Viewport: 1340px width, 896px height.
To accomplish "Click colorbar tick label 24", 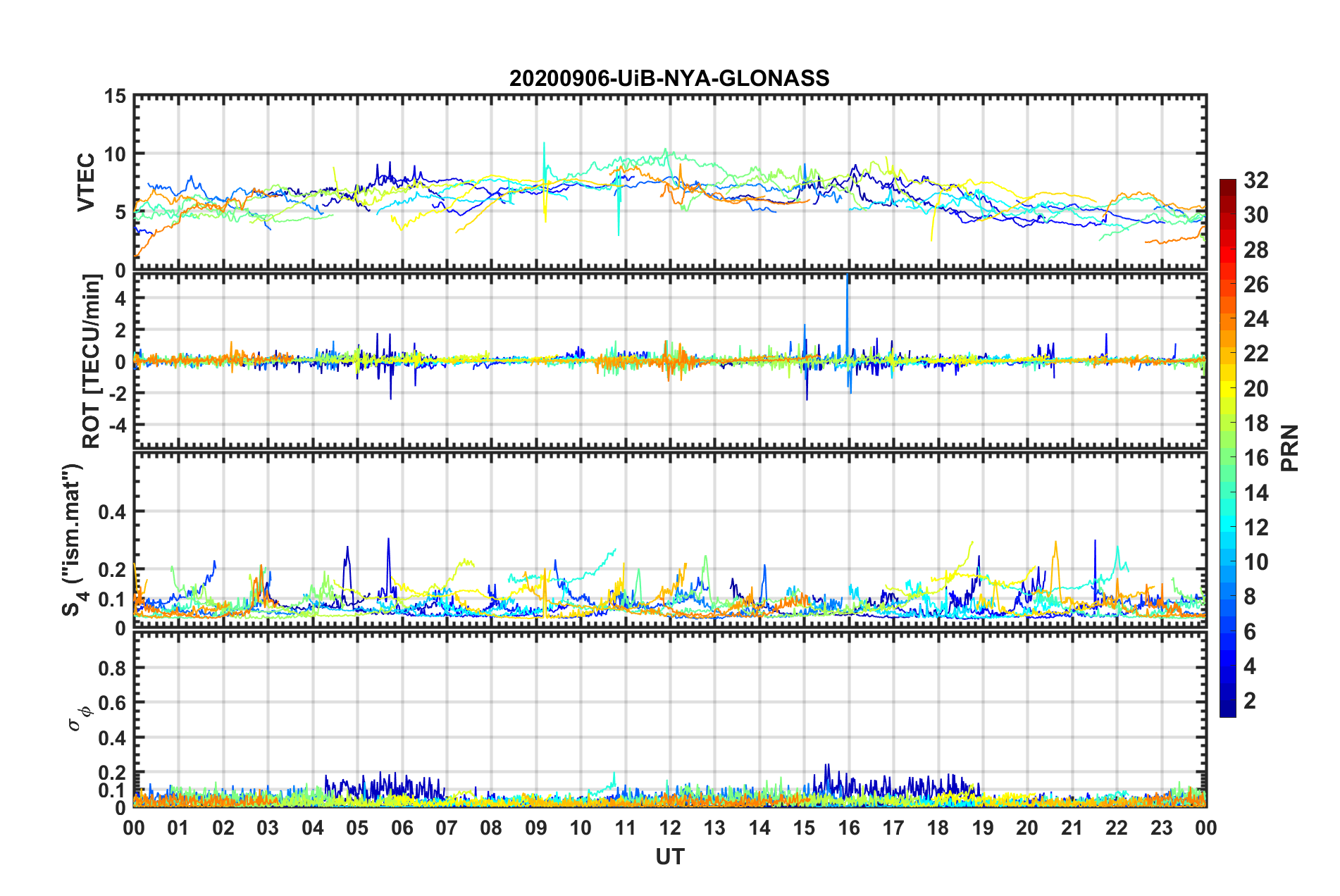I will point(1255,319).
